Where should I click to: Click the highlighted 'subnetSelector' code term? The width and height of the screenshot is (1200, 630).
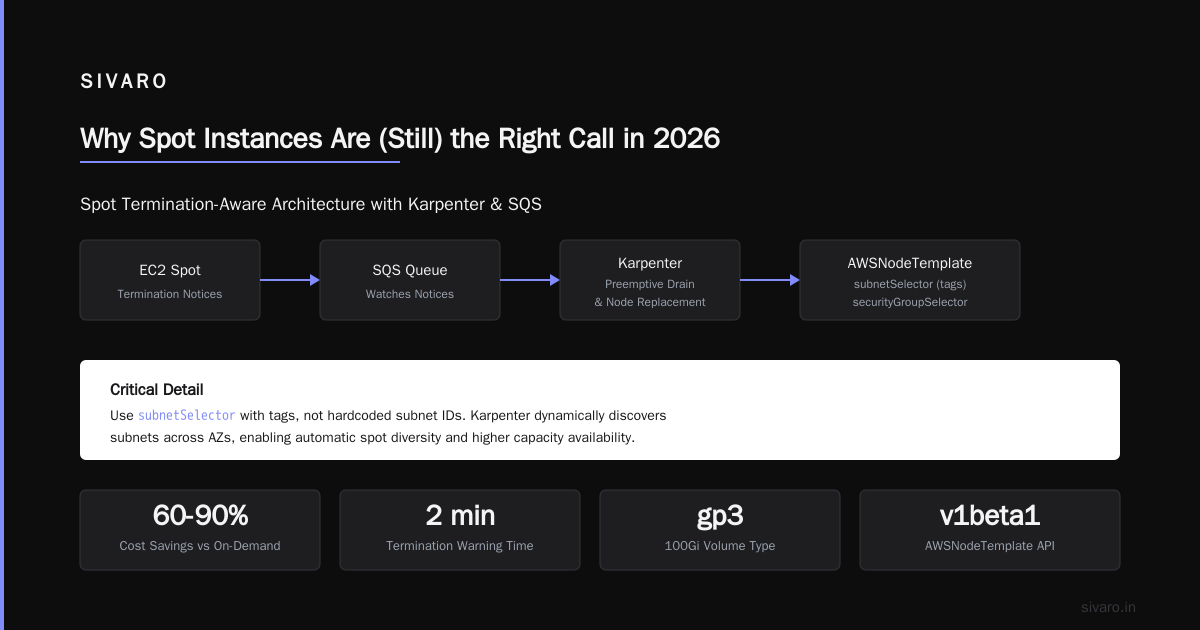pyautogui.click(x=187, y=415)
